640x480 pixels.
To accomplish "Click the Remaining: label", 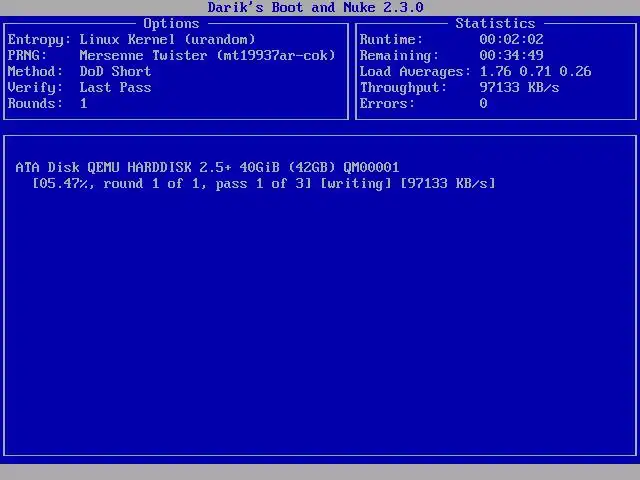I will (x=399, y=55).
